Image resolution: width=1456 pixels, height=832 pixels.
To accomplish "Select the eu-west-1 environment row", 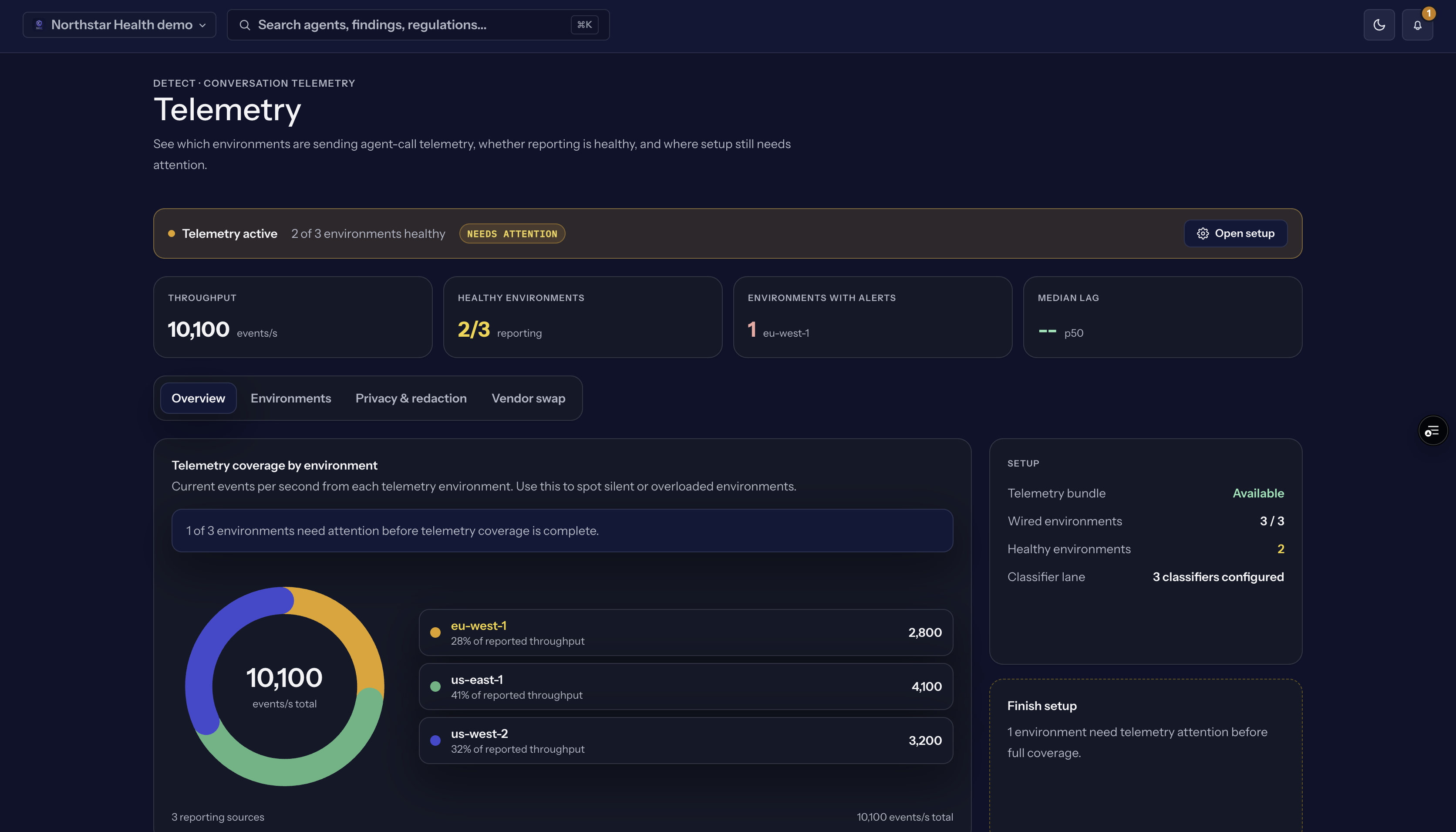I will tap(686, 632).
